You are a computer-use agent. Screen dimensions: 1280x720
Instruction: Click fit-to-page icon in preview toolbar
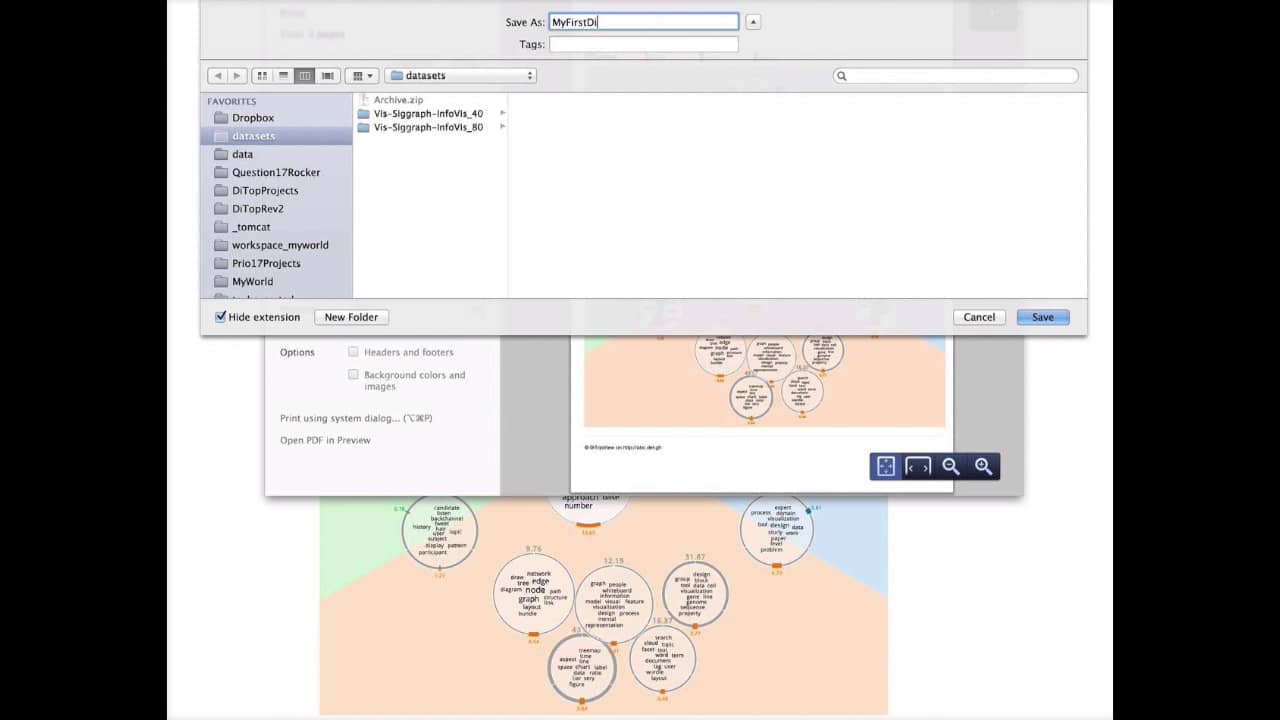click(886, 466)
